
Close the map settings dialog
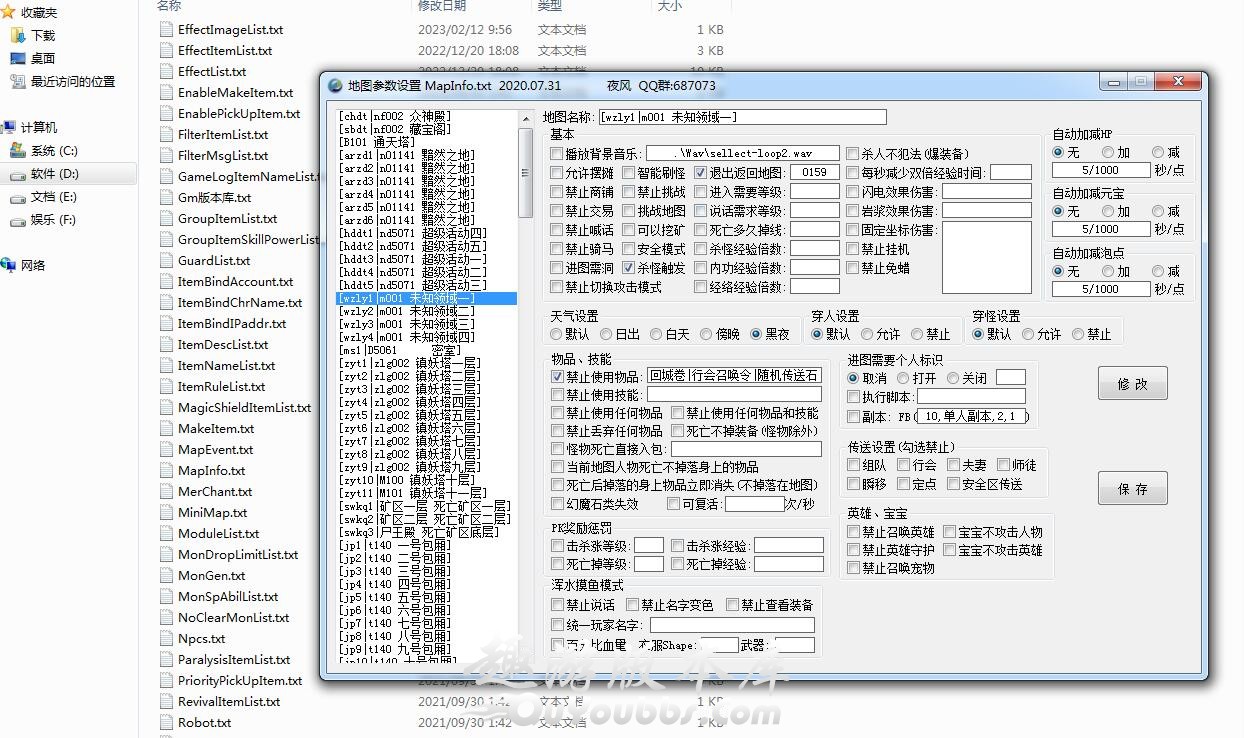pyautogui.click(x=1180, y=82)
